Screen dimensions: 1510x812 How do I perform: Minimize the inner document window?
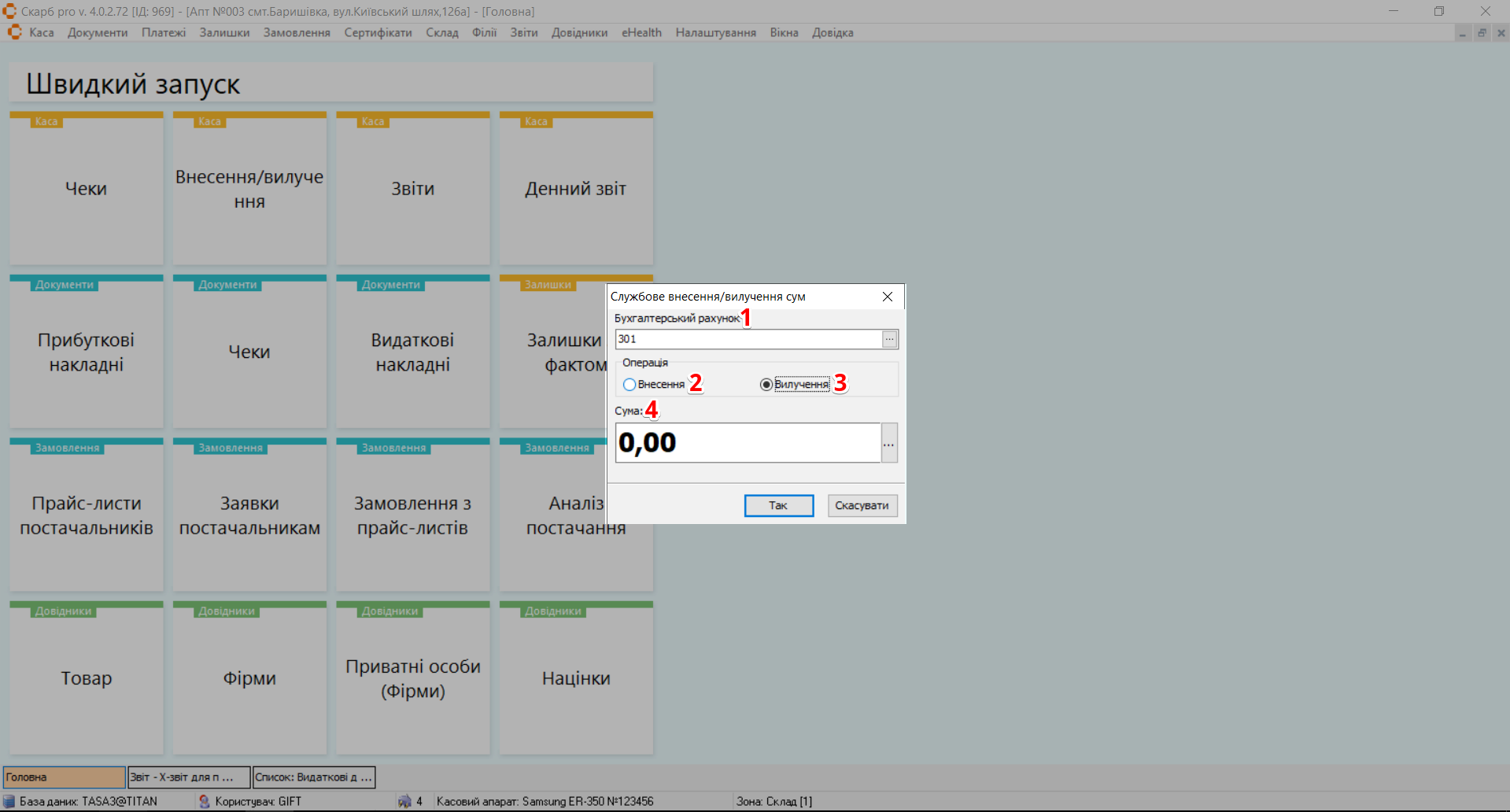(x=1463, y=33)
